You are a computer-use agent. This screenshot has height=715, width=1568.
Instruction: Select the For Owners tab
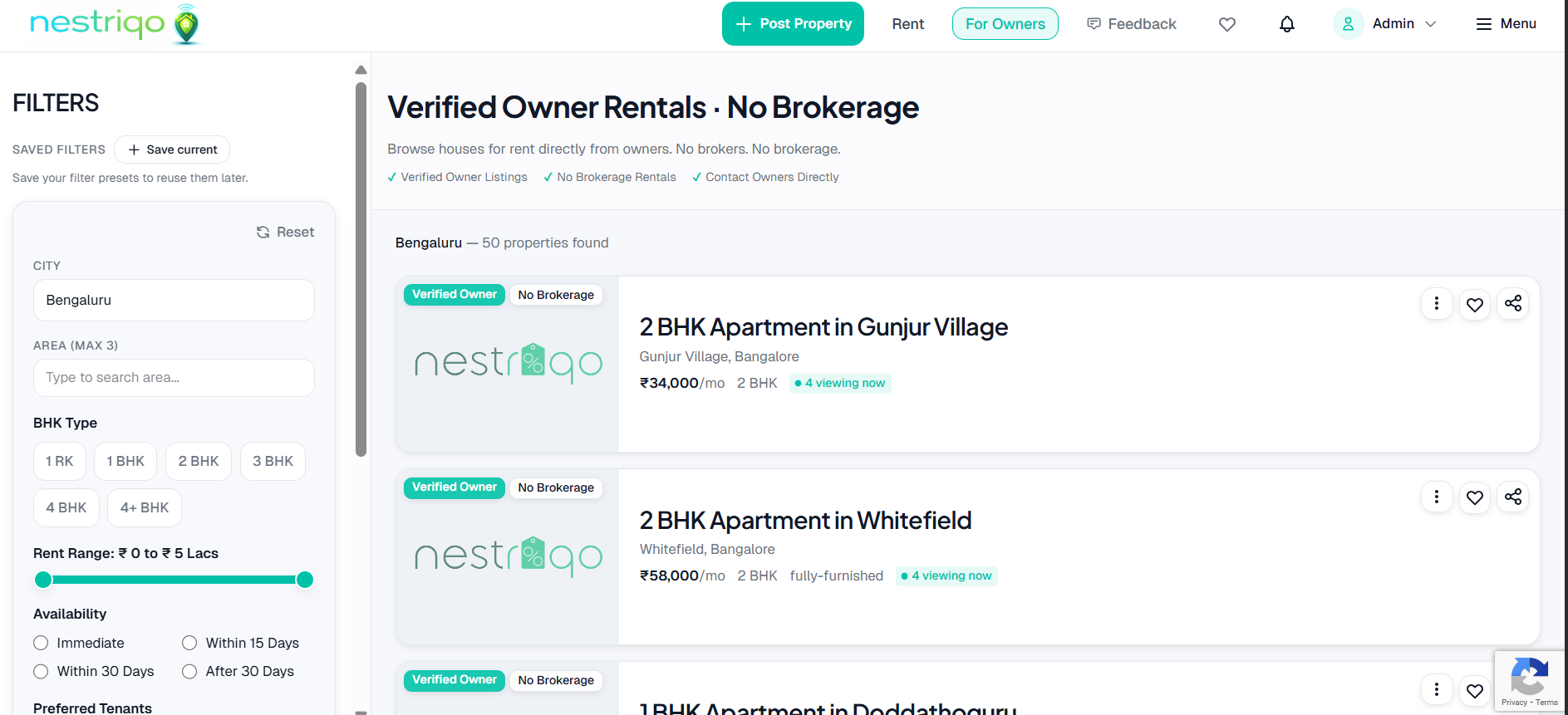click(1005, 24)
